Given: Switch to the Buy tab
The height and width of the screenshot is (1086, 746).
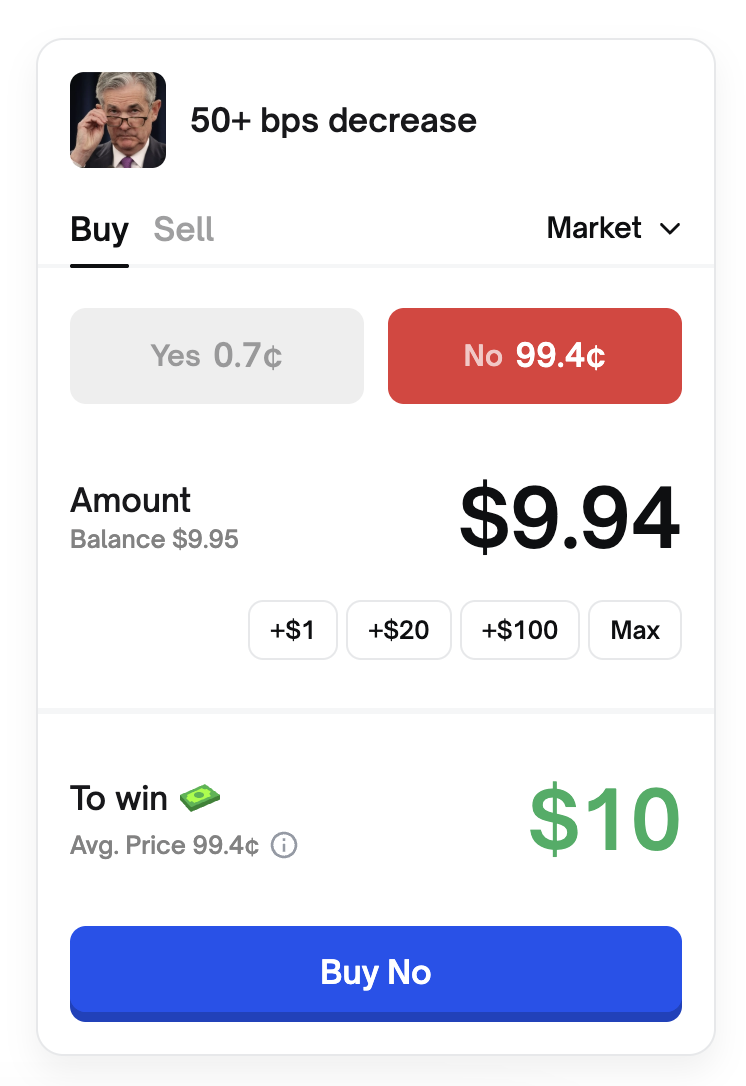Looking at the screenshot, I should [x=99, y=230].
